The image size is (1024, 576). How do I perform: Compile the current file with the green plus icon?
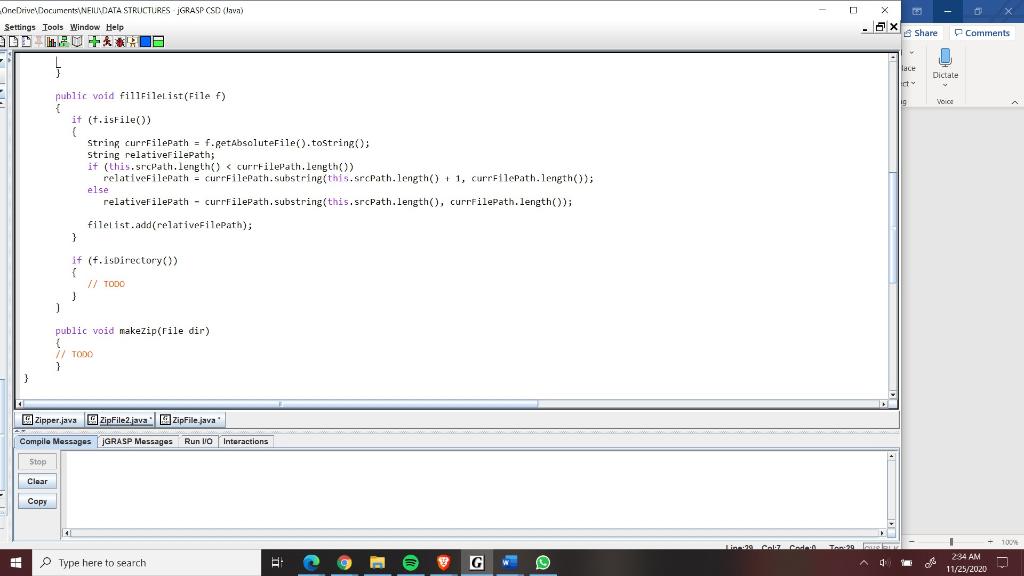pyautogui.click(x=94, y=41)
